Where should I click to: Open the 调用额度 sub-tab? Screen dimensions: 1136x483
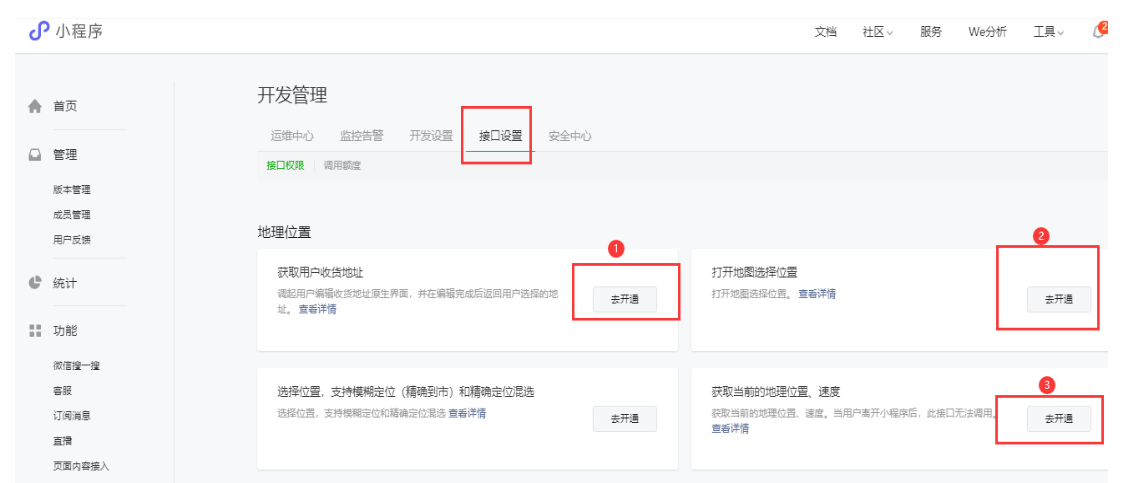click(x=342, y=166)
